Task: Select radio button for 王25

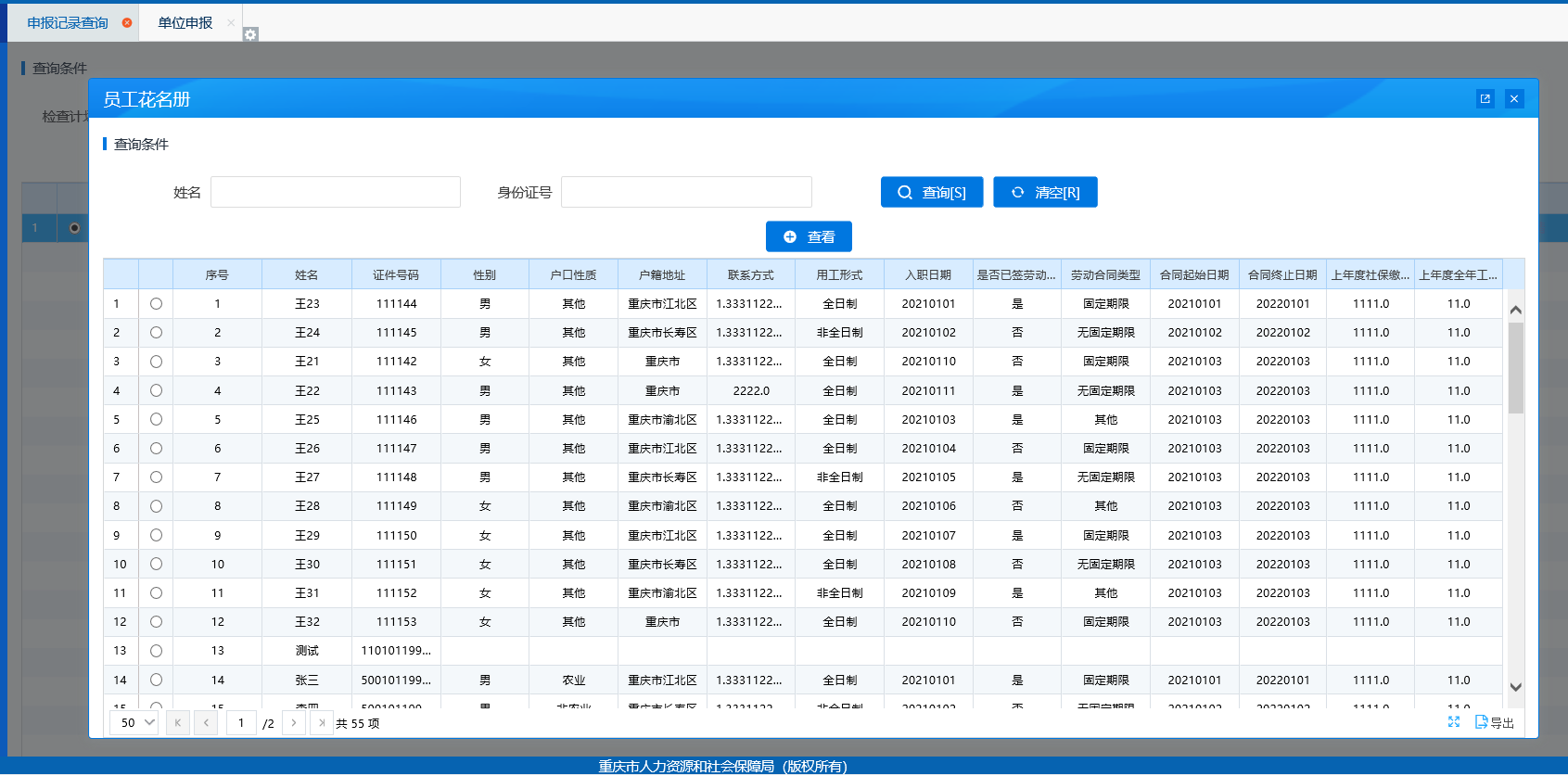Action: tap(156, 419)
